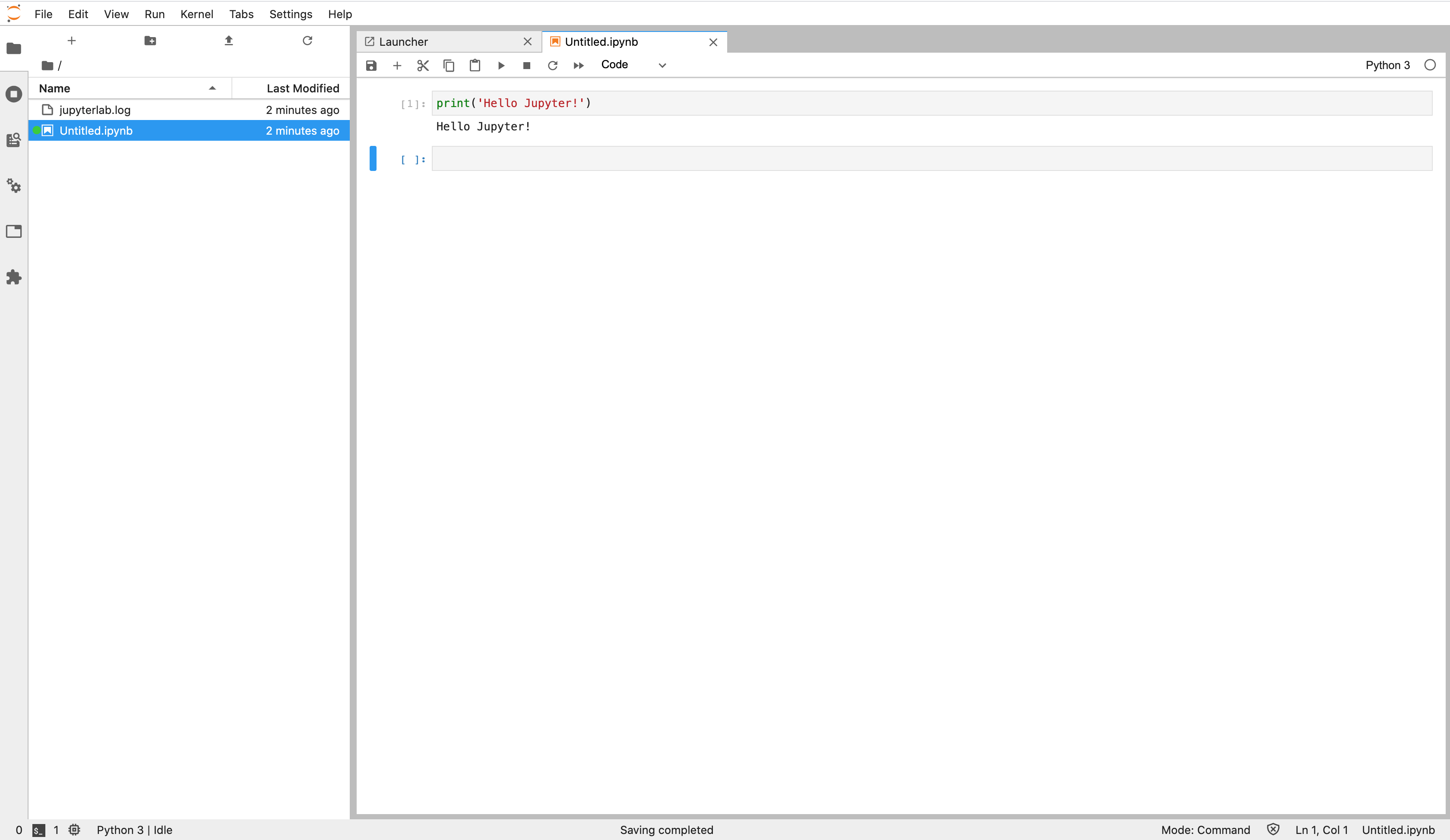Click the empty [ ]: cell prompt
The height and width of the screenshot is (840, 1450).
[412, 159]
